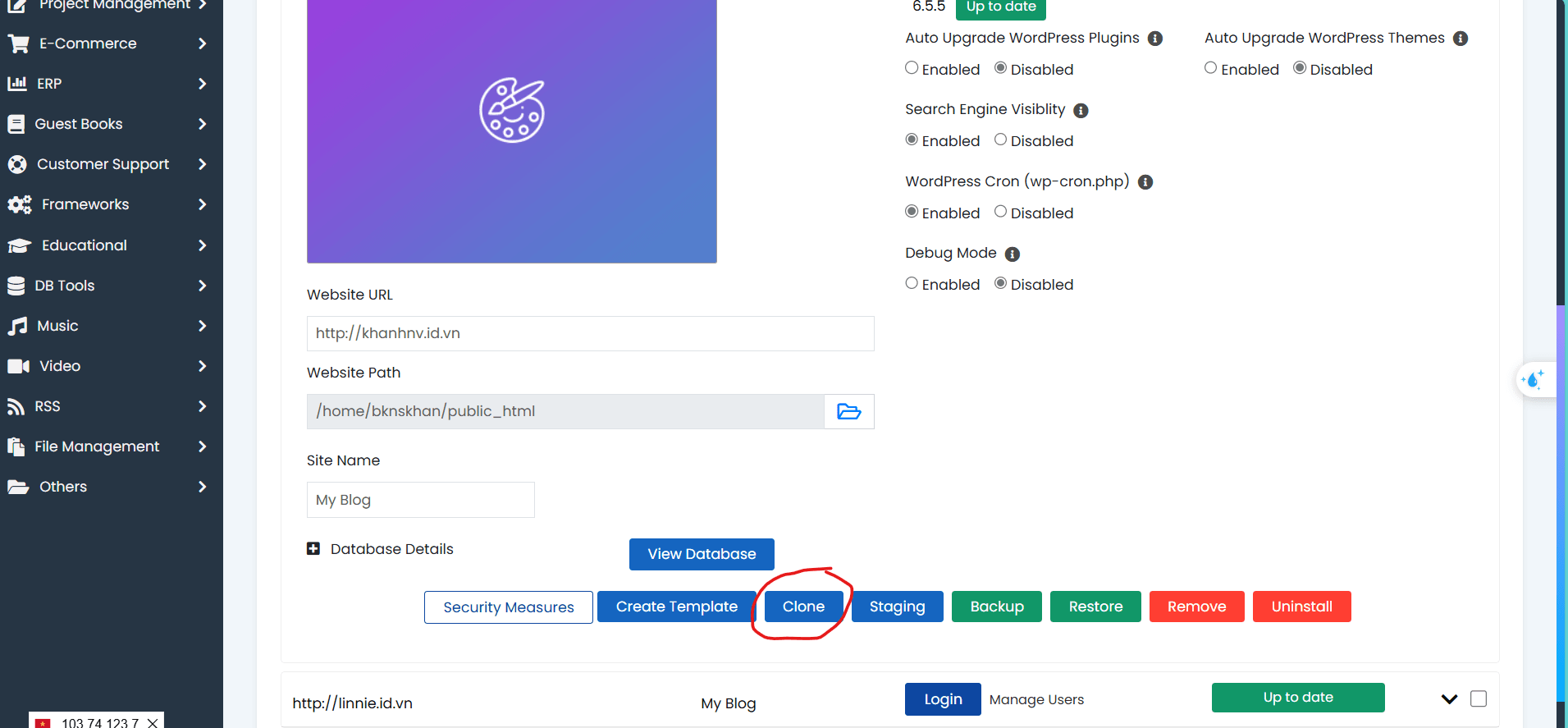Click info icon for Debug Mode
This screenshot has height=728, width=1568.
pos(1013,254)
